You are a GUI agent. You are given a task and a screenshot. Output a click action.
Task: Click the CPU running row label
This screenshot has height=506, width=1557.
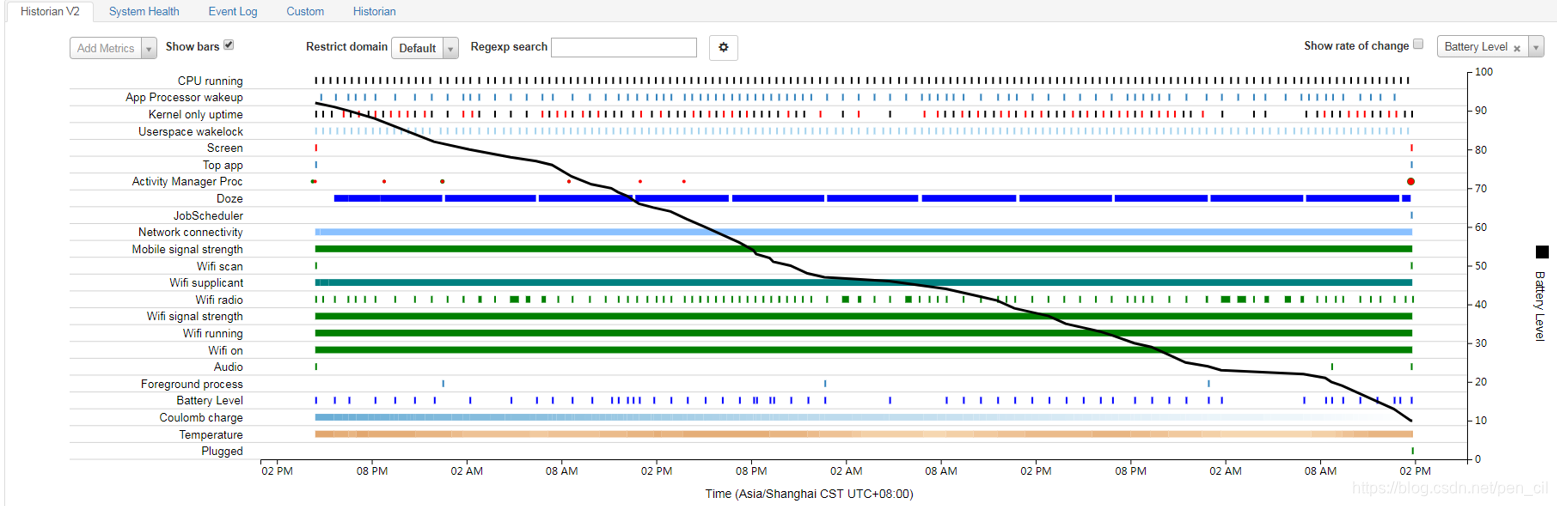(x=210, y=81)
